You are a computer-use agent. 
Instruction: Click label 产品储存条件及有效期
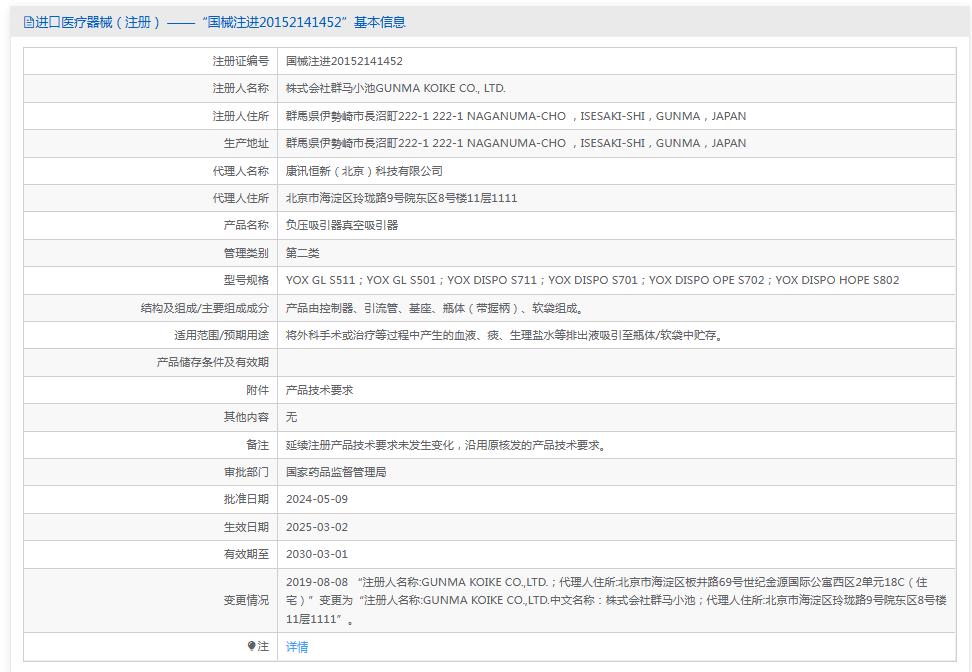(x=213, y=362)
